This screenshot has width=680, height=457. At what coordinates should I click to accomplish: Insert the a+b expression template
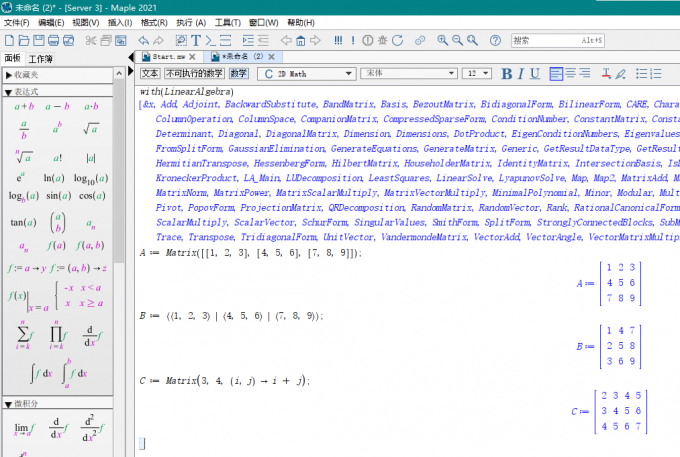click(24, 106)
